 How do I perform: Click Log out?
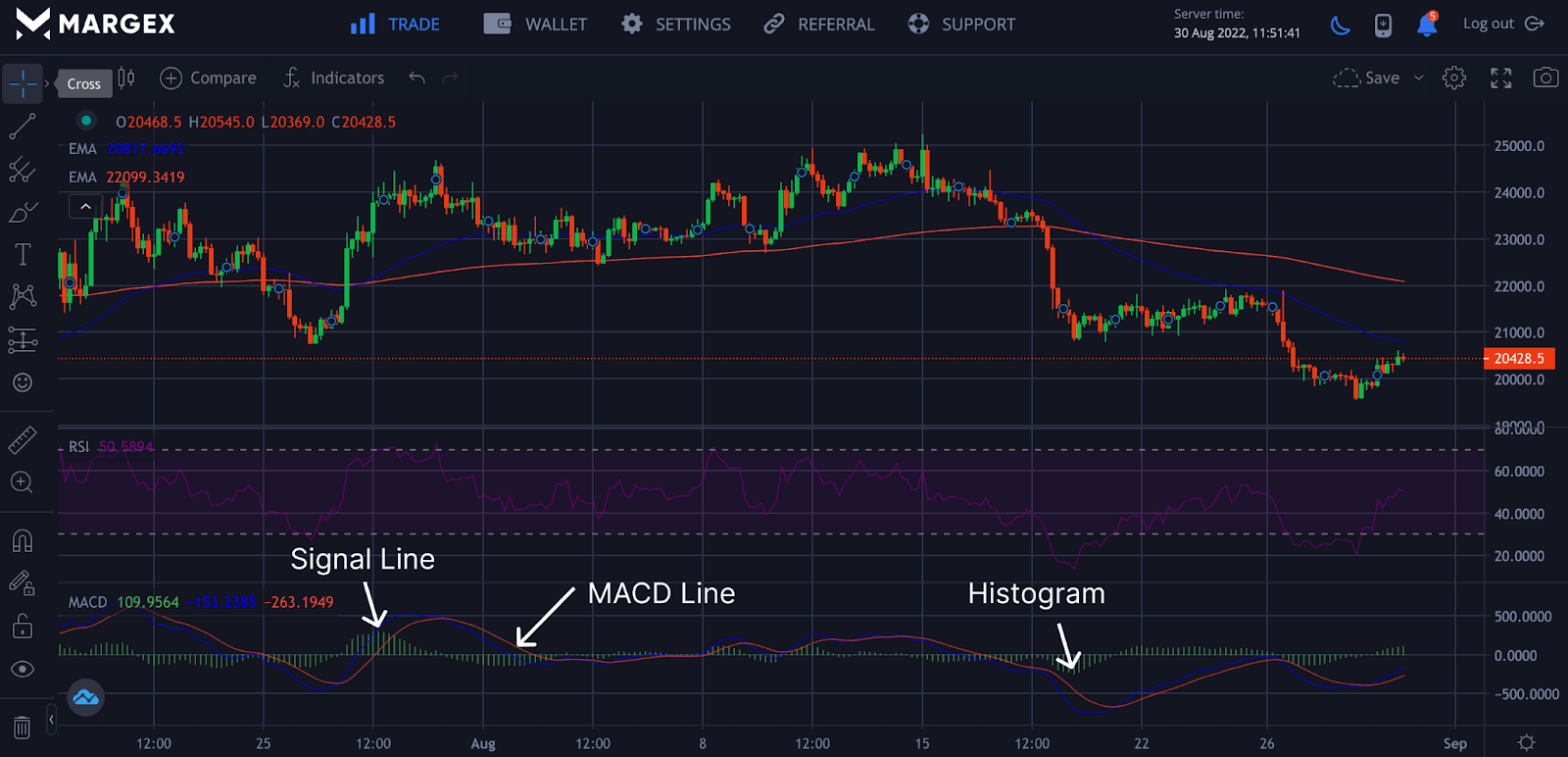pyautogui.click(x=1502, y=24)
